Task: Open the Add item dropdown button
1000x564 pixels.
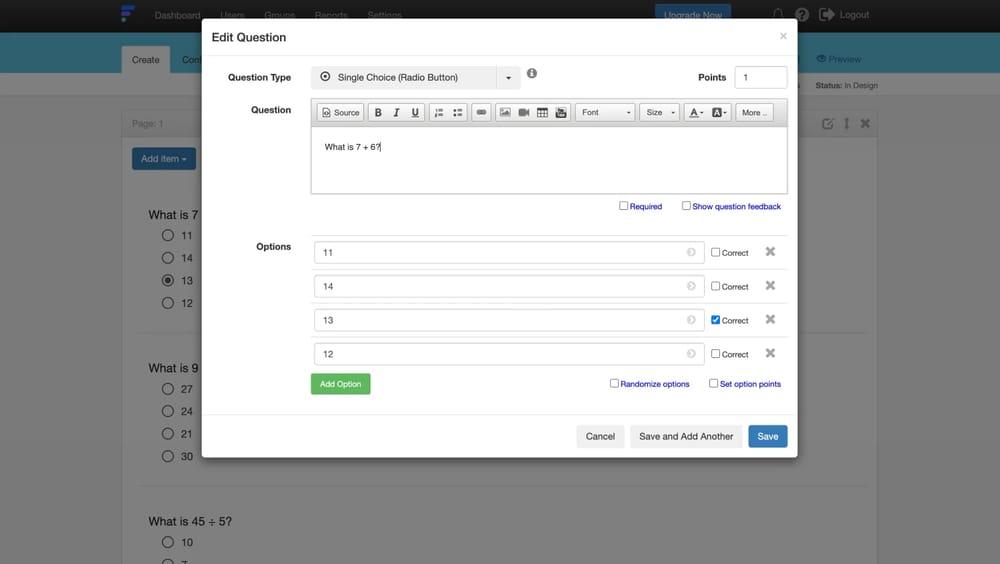Action: [x=164, y=159]
